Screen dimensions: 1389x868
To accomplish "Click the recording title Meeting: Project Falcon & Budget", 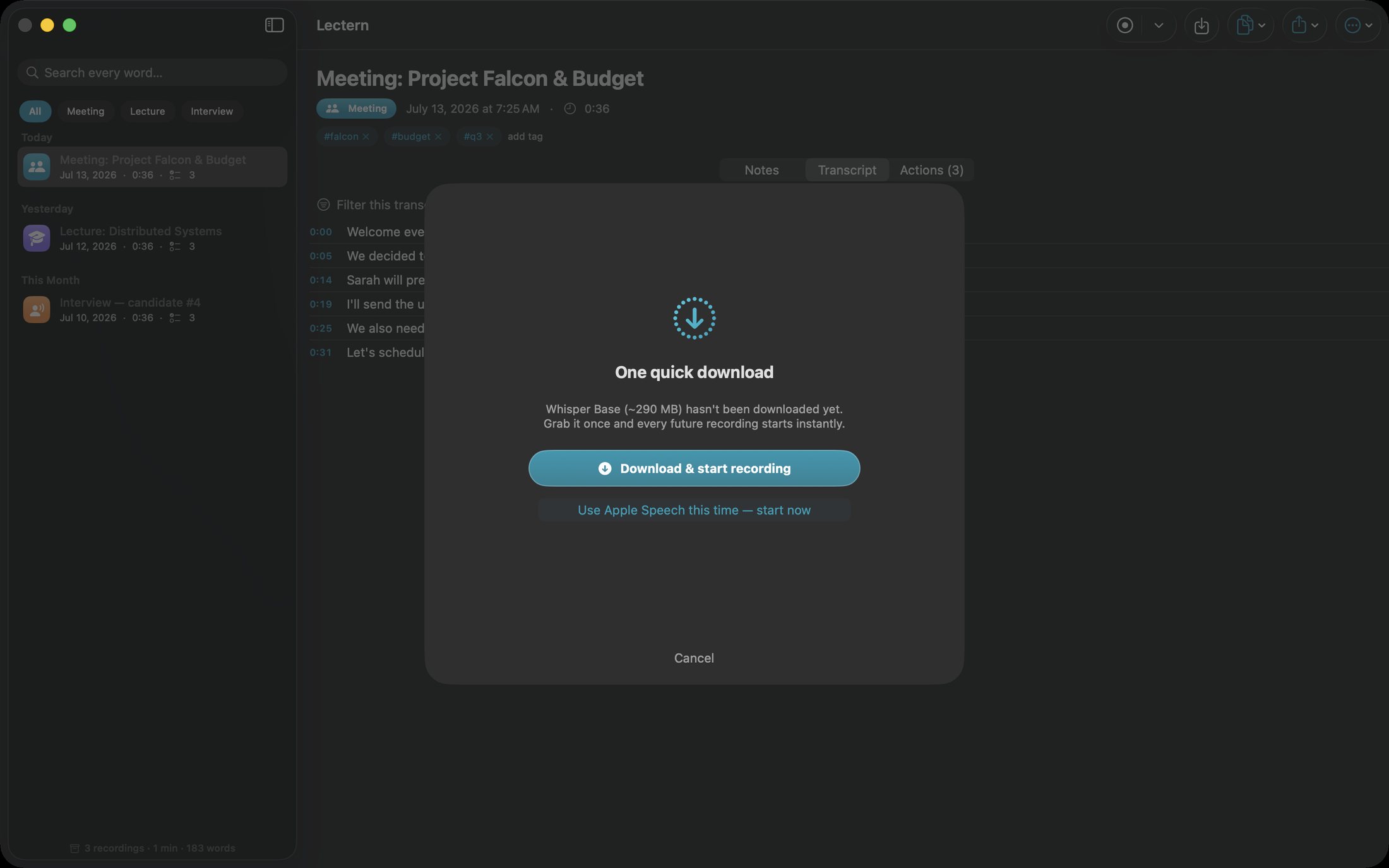I will click(480, 78).
